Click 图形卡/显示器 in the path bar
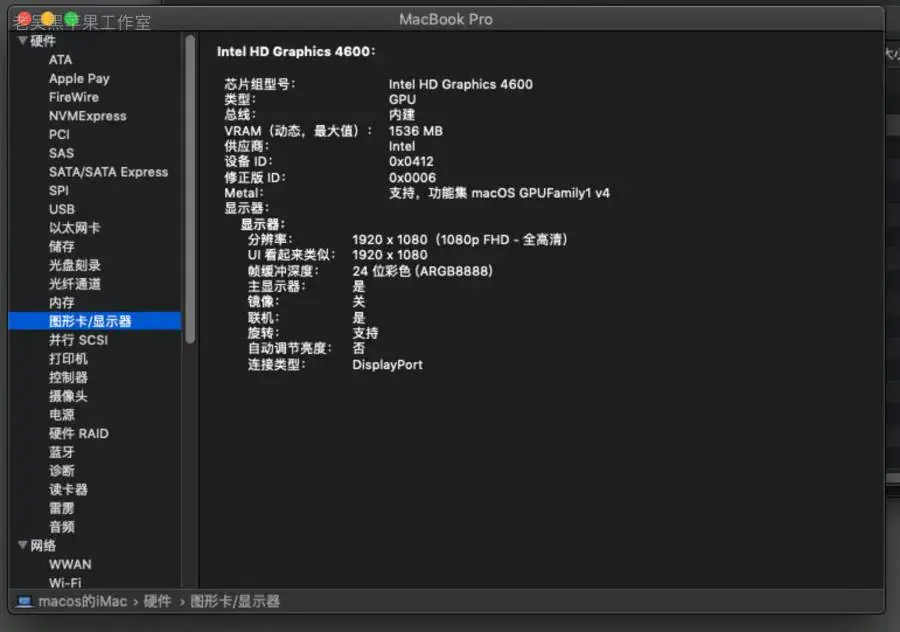Image resolution: width=900 pixels, height=632 pixels. 235,602
